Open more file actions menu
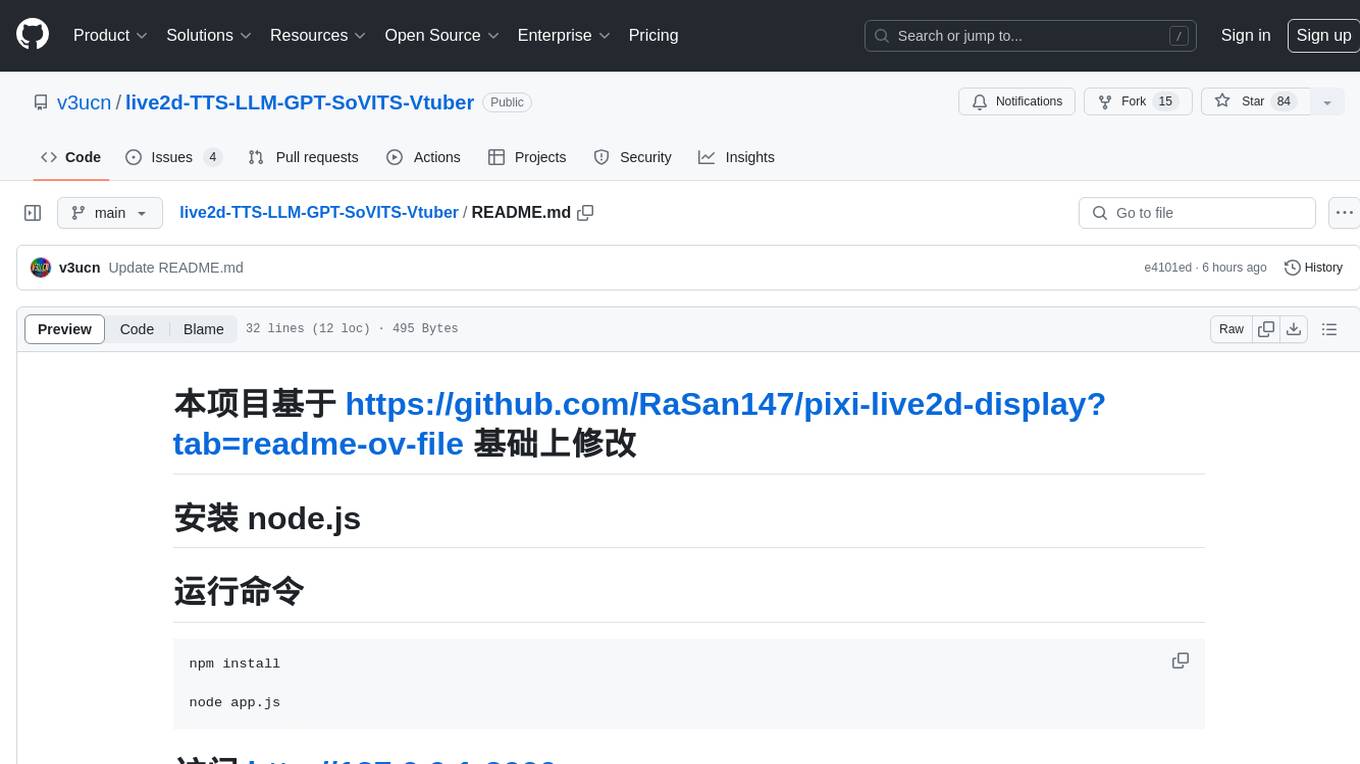 pyautogui.click(x=1344, y=213)
